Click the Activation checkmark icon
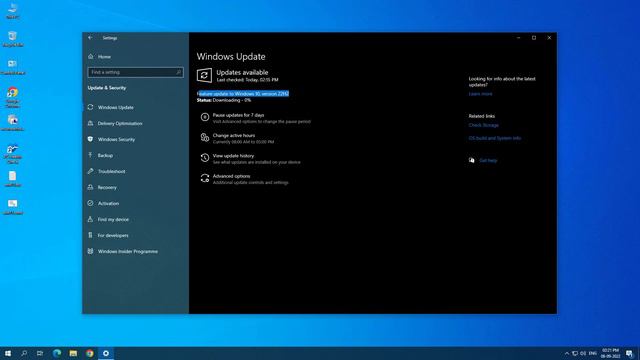Image resolution: width=640 pixels, height=360 pixels. [90, 203]
